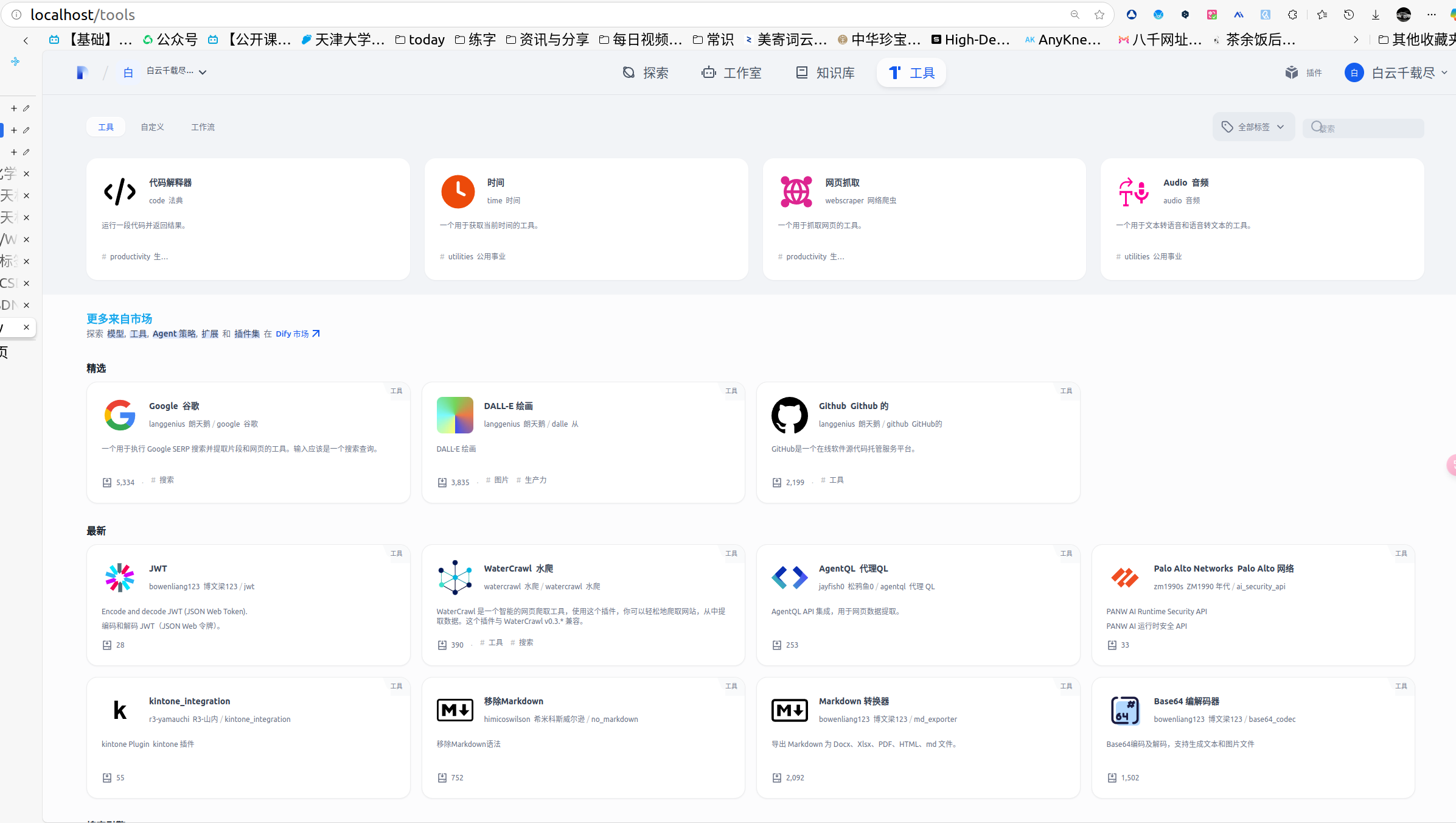The height and width of the screenshot is (823, 1456).
Task: Click the JWT colorful star icon
Action: 119,578
